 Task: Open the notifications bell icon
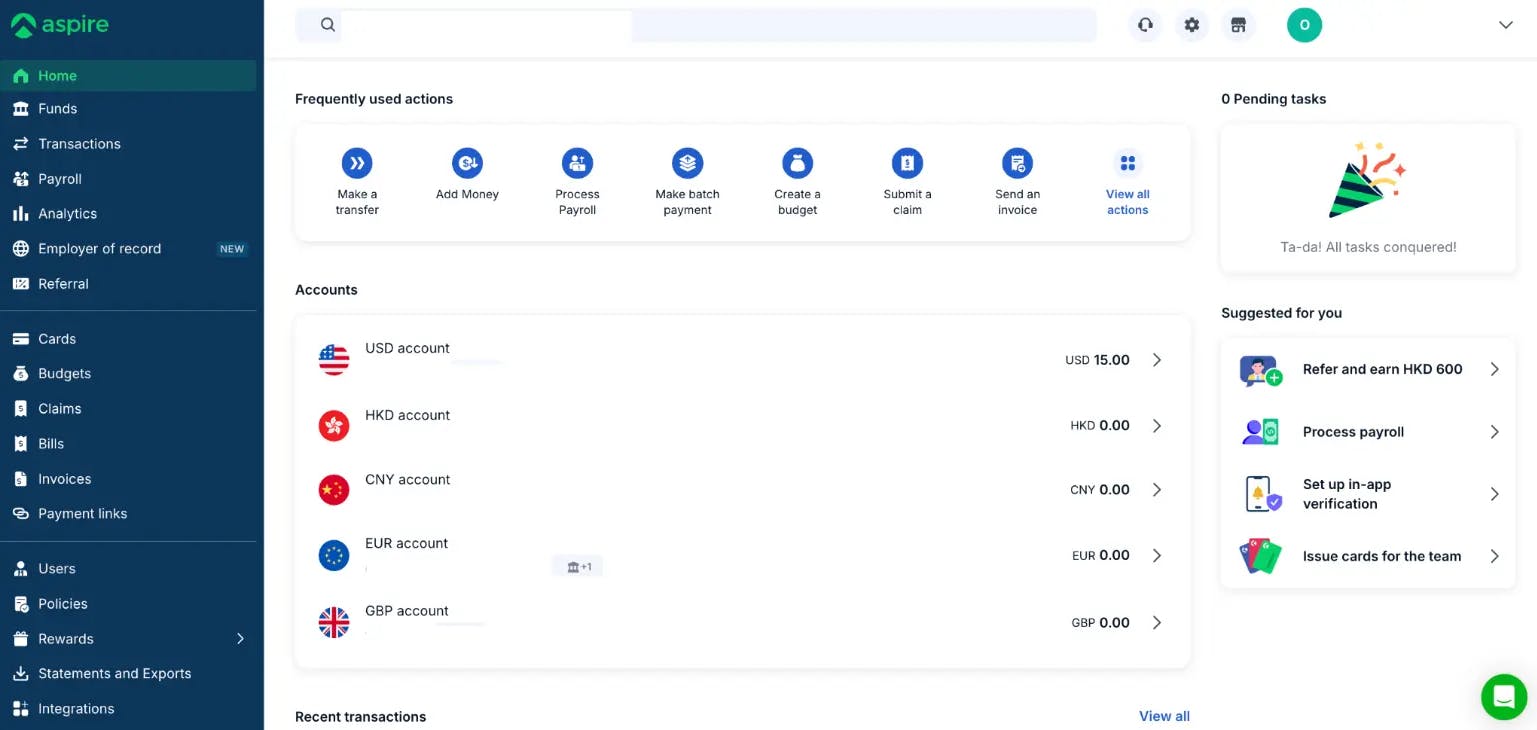tap(1145, 24)
